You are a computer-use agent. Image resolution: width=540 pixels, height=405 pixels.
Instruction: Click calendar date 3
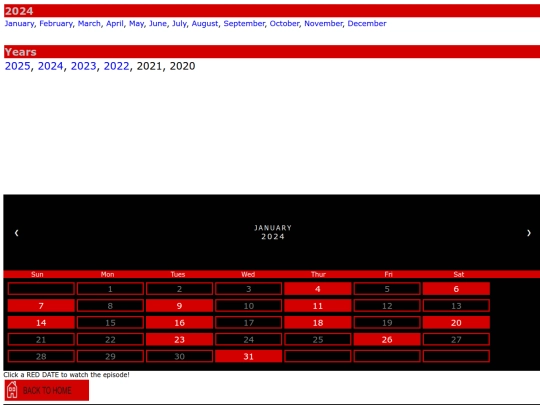tap(248, 289)
